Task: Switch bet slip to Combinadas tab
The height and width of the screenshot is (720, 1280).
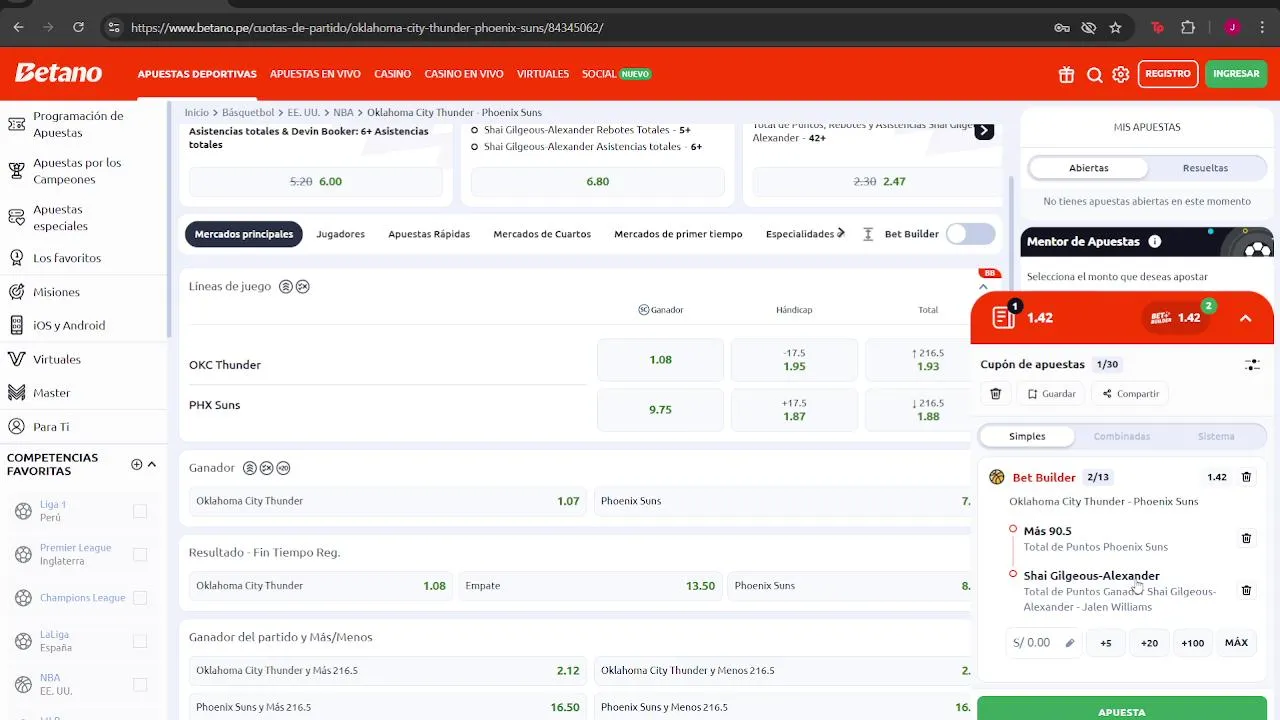Action: coord(1122,436)
